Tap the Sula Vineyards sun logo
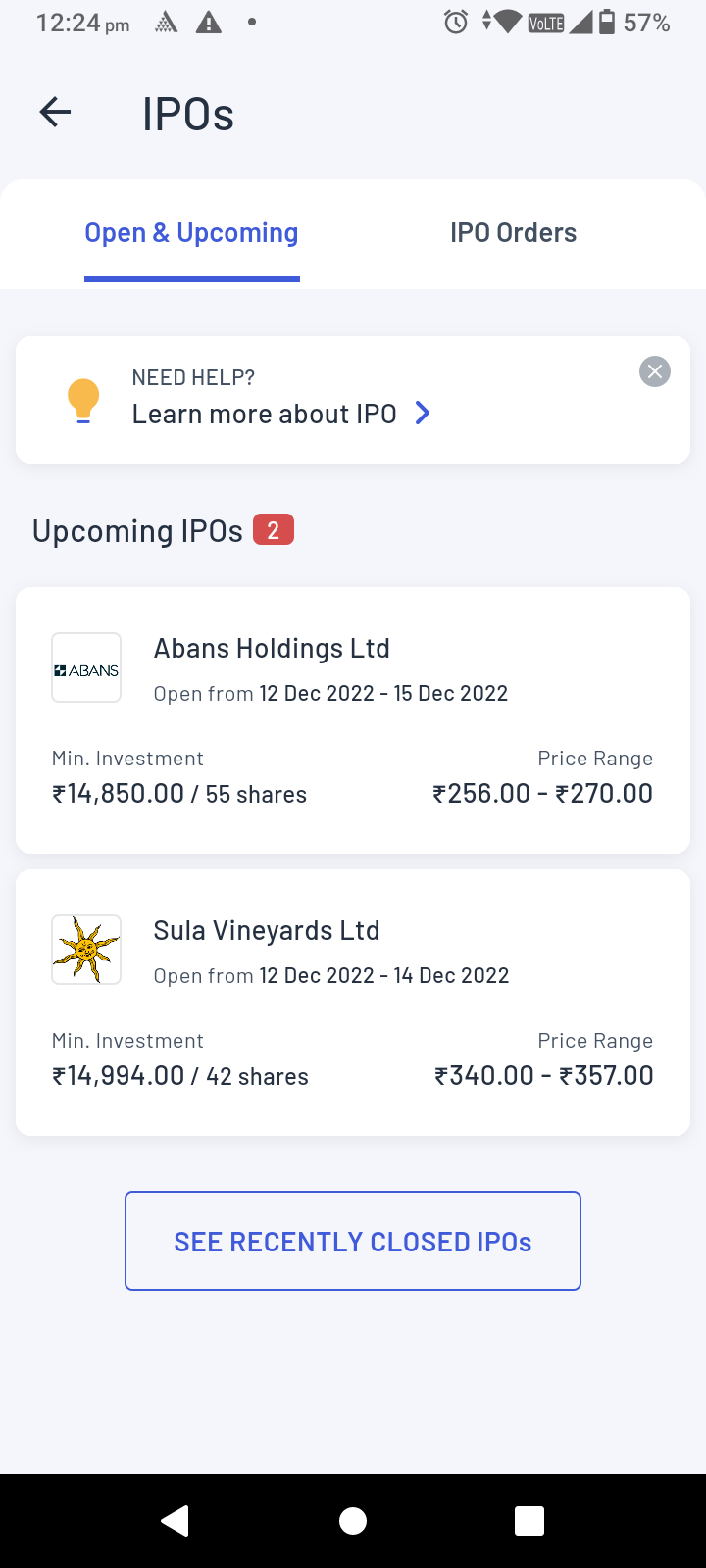 coord(86,950)
